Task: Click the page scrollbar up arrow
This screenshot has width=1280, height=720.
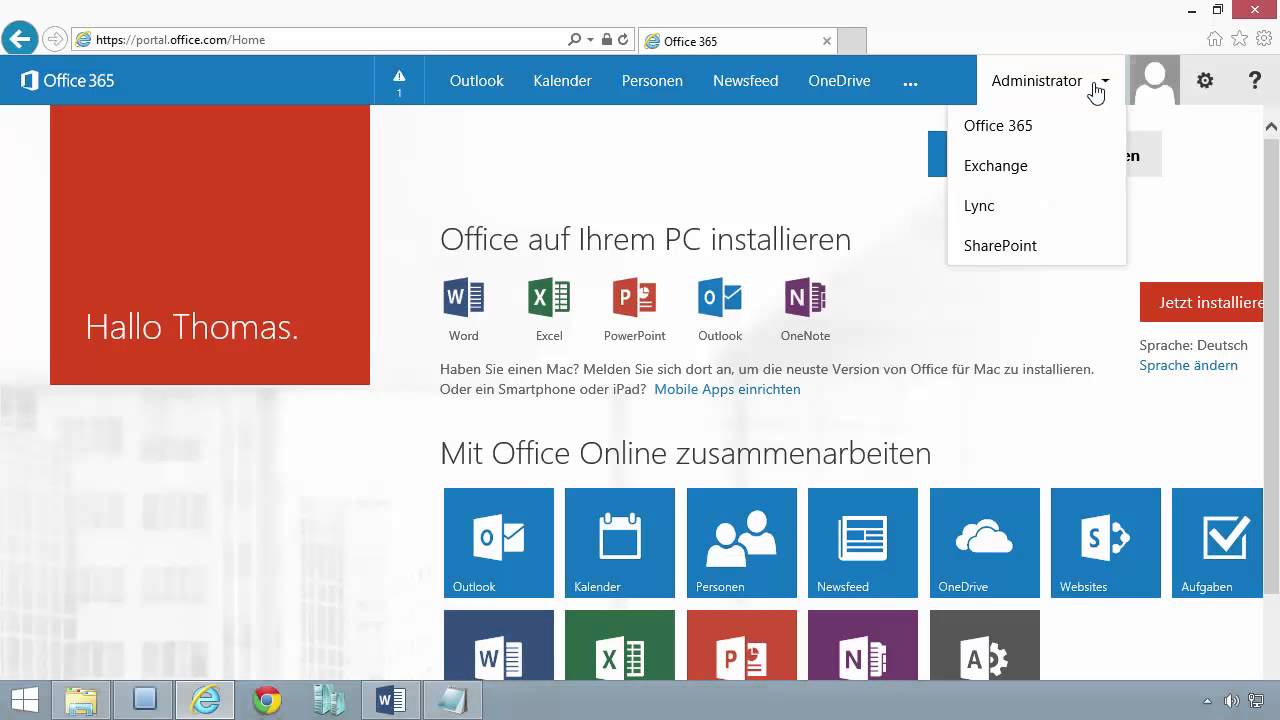Action: pos(1271,127)
